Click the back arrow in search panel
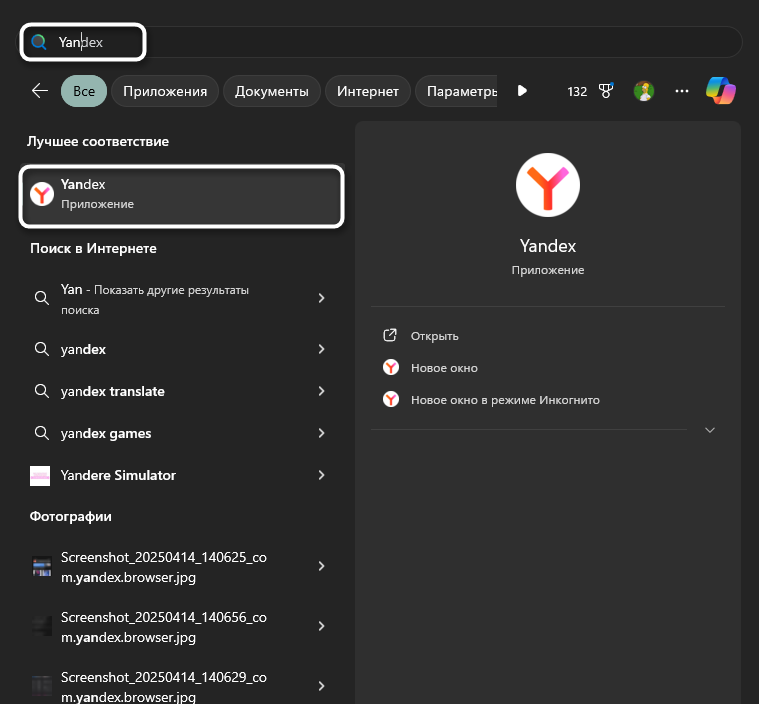 point(40,91)
